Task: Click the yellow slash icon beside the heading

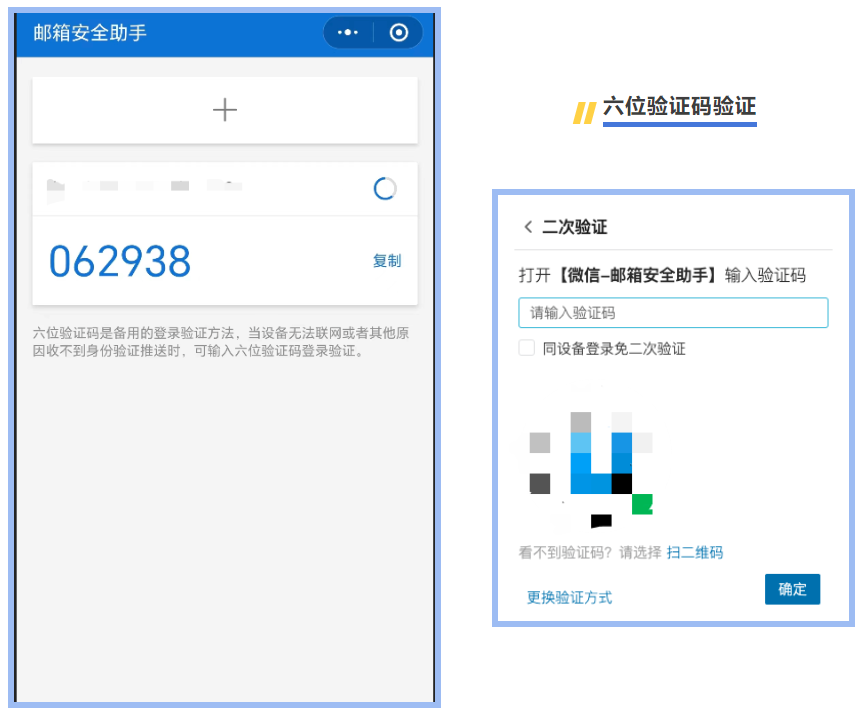Action: 584,113
